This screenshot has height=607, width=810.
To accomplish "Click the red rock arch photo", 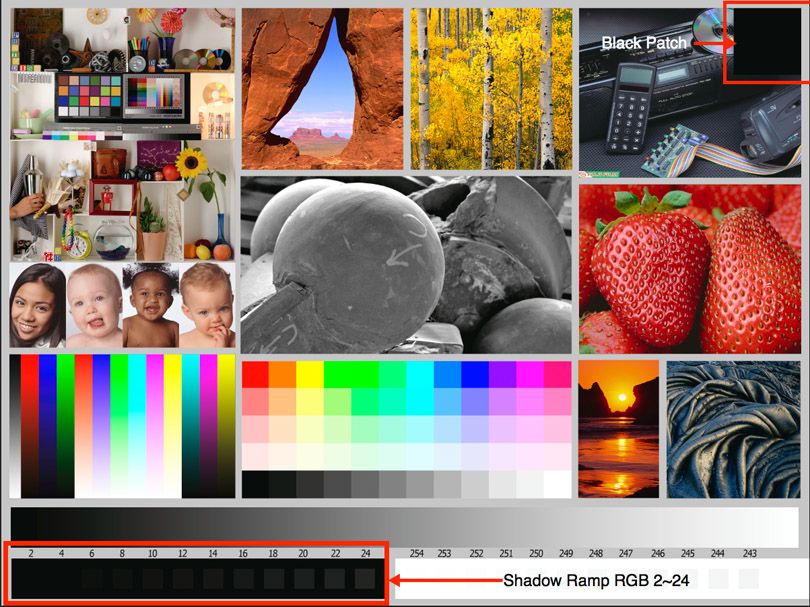I will click(322, 89).
